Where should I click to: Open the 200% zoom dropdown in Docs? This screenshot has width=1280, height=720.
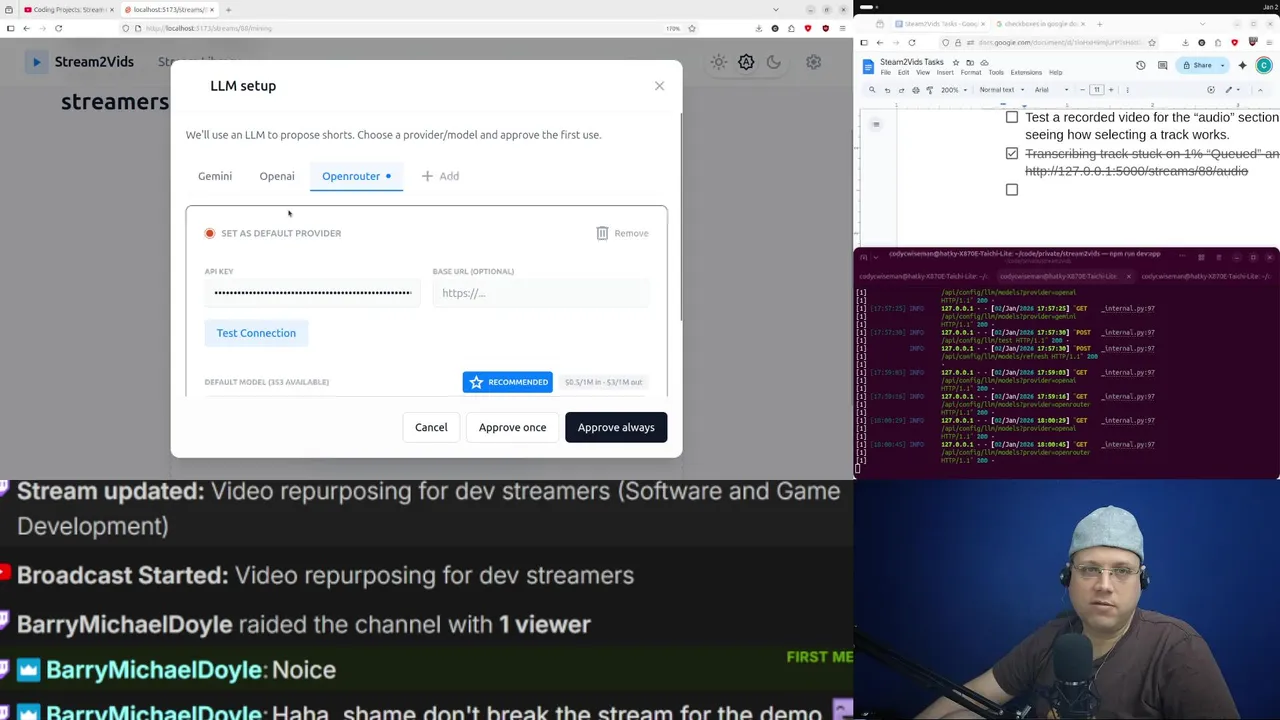click(x=954, y=90)
